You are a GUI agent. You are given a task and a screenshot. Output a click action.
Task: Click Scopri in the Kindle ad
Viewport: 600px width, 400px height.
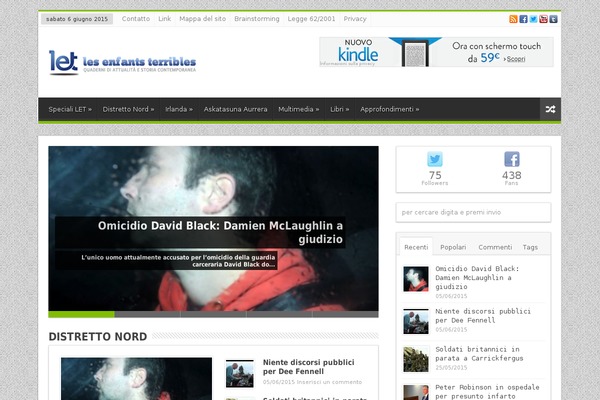(516, 59)
